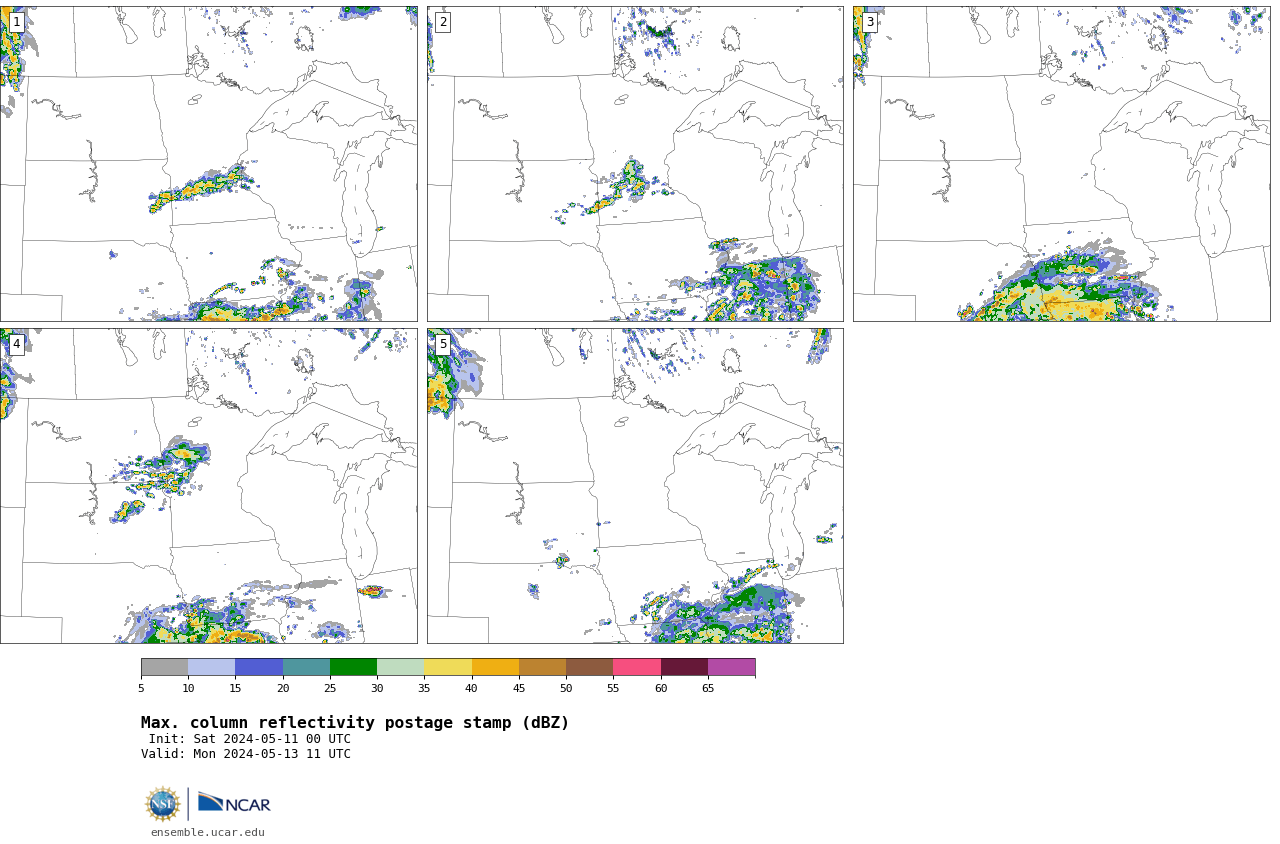Click the colorbar tick label 65
This screenshot has width=1280, height=844.
(708, 688)
